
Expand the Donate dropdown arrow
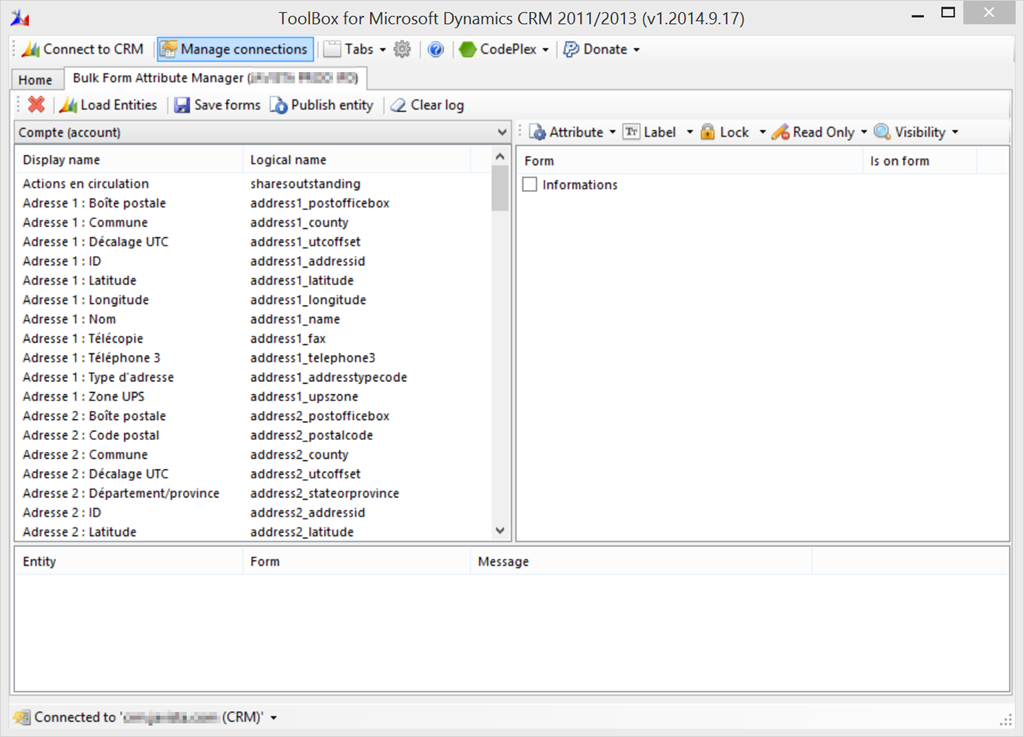click(636, 50)
